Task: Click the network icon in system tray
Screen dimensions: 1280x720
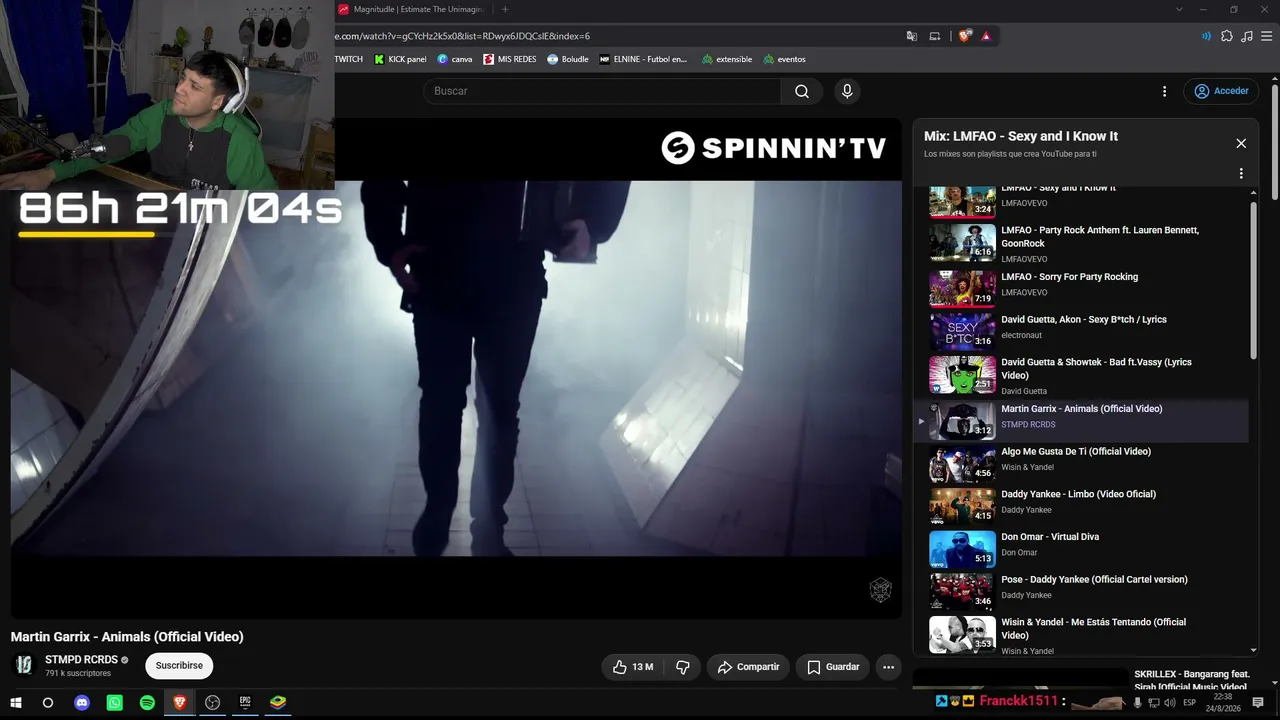Action: click(1153, 703)
